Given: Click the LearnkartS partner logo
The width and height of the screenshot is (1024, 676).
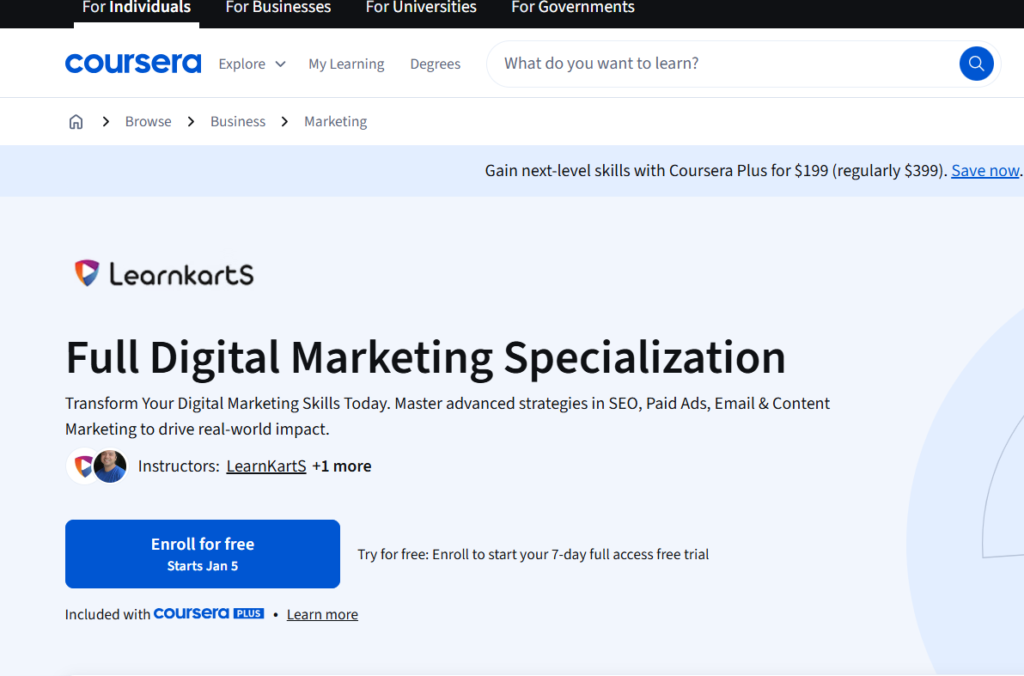Looking at the screenshot, I should pyautogui.click(x=163, y=272).
